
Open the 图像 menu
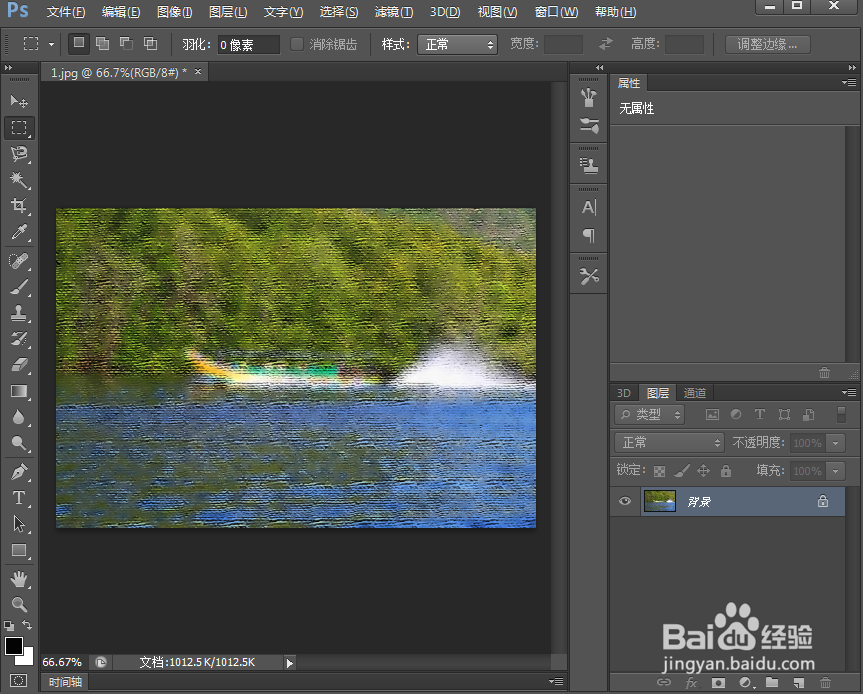pyautogui.click(x=174, y=12)
